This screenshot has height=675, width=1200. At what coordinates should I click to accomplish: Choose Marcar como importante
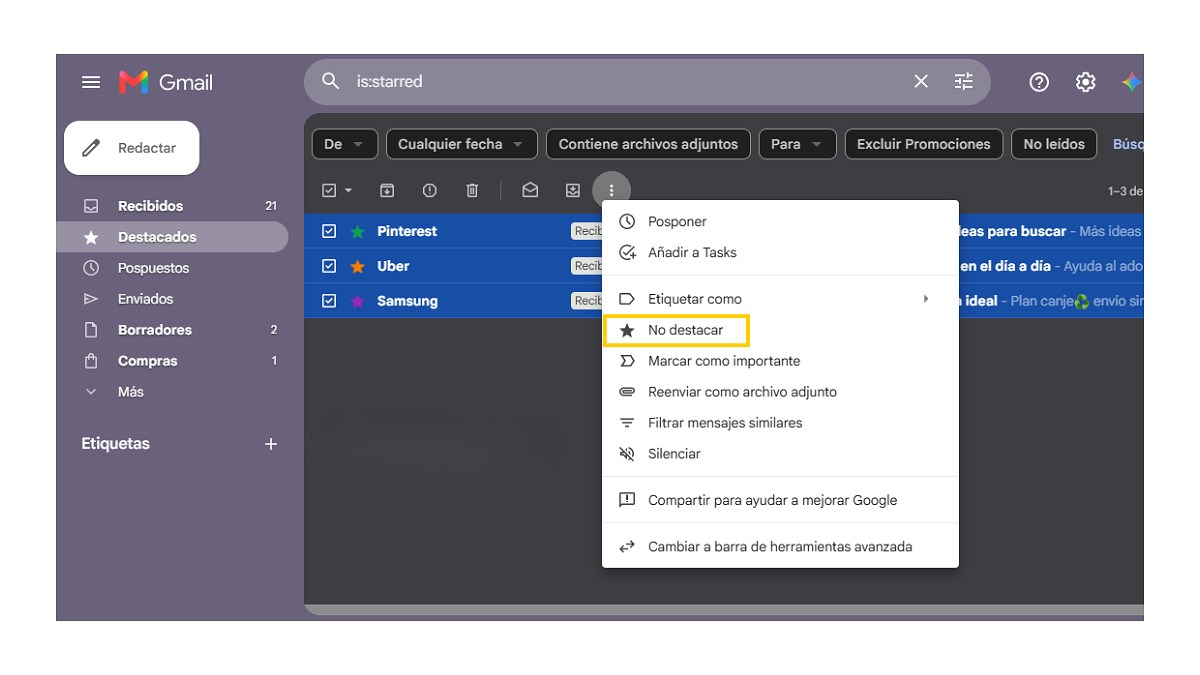(x=780, y=361)
